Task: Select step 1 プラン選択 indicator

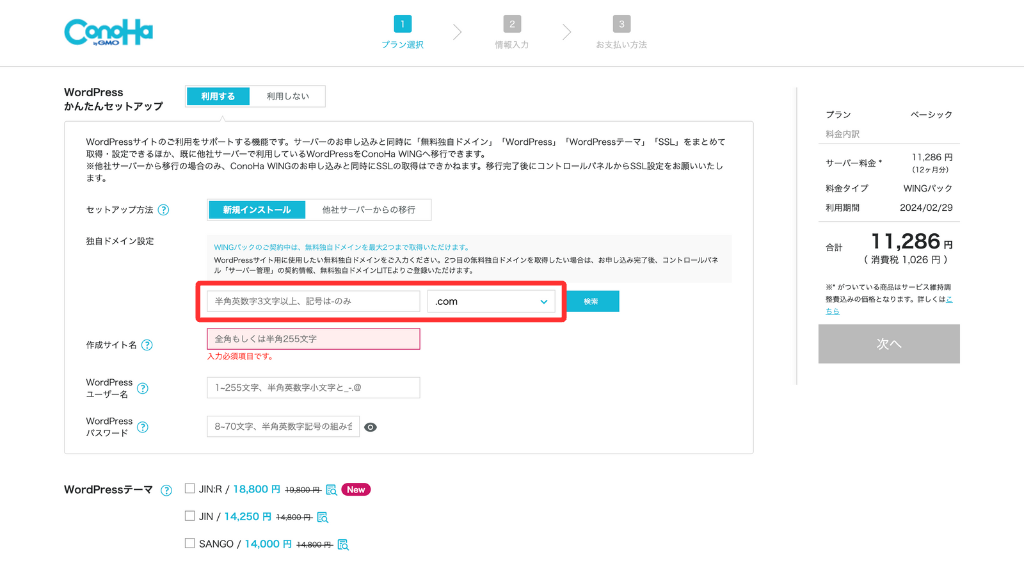Action: tap(402, 32)
